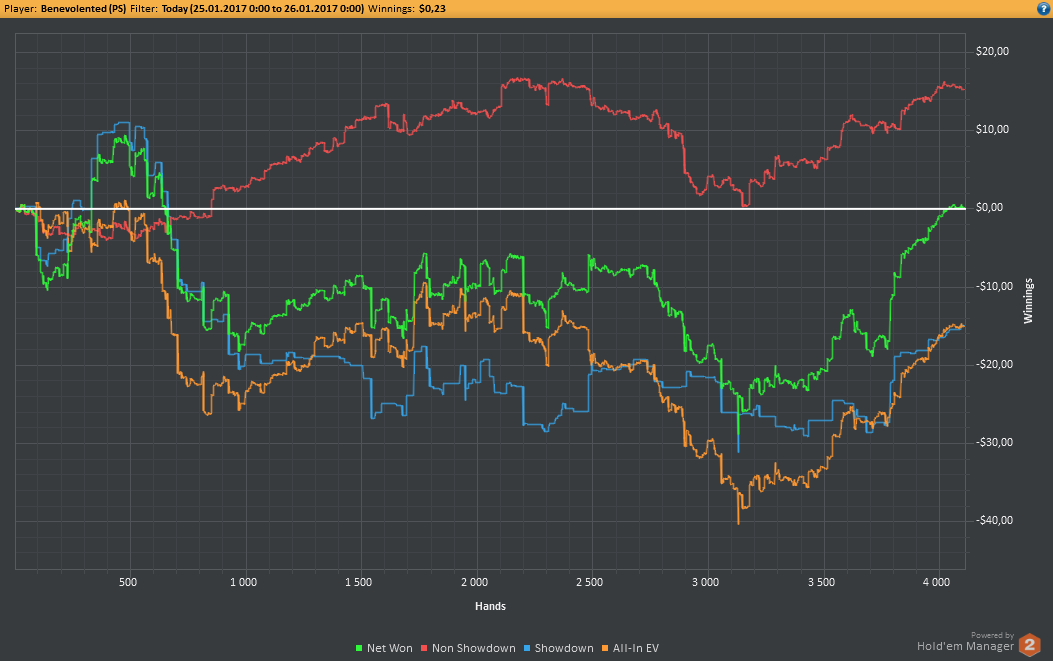The width and height of the screenshot is (1053, 661).
Task: Toggle the All-In EV legend entry
Action: 630,648
